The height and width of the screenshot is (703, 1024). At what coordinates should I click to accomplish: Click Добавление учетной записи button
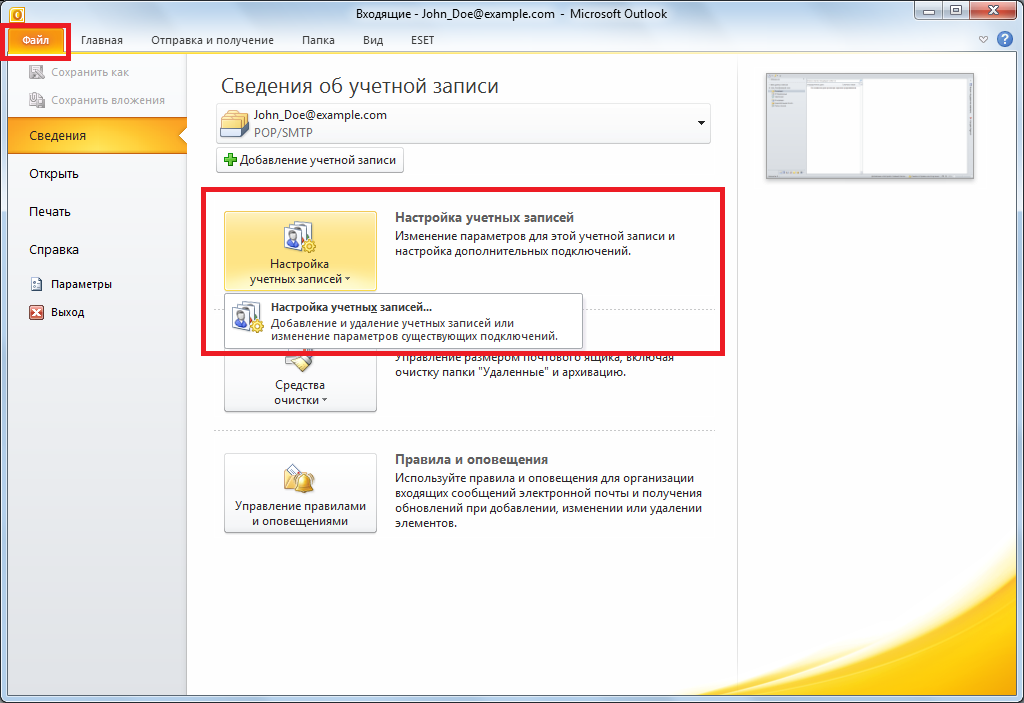tap(310, 160)
